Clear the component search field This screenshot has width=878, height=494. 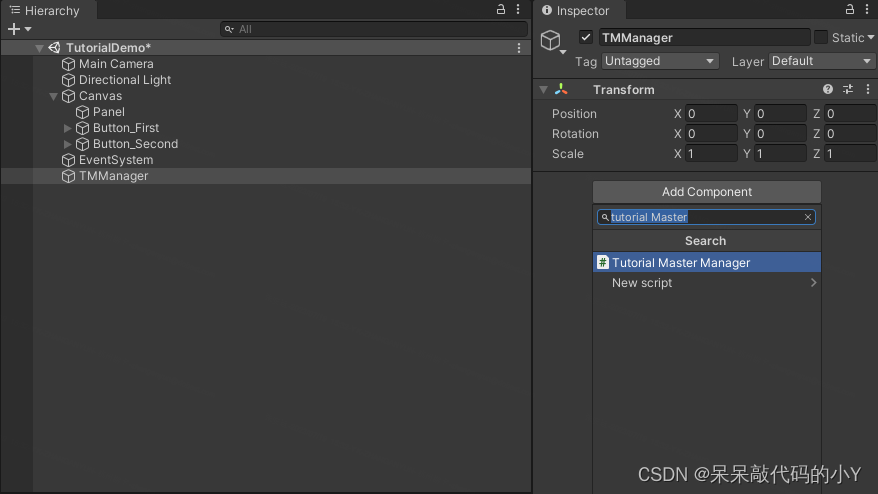tap(807, 217)
